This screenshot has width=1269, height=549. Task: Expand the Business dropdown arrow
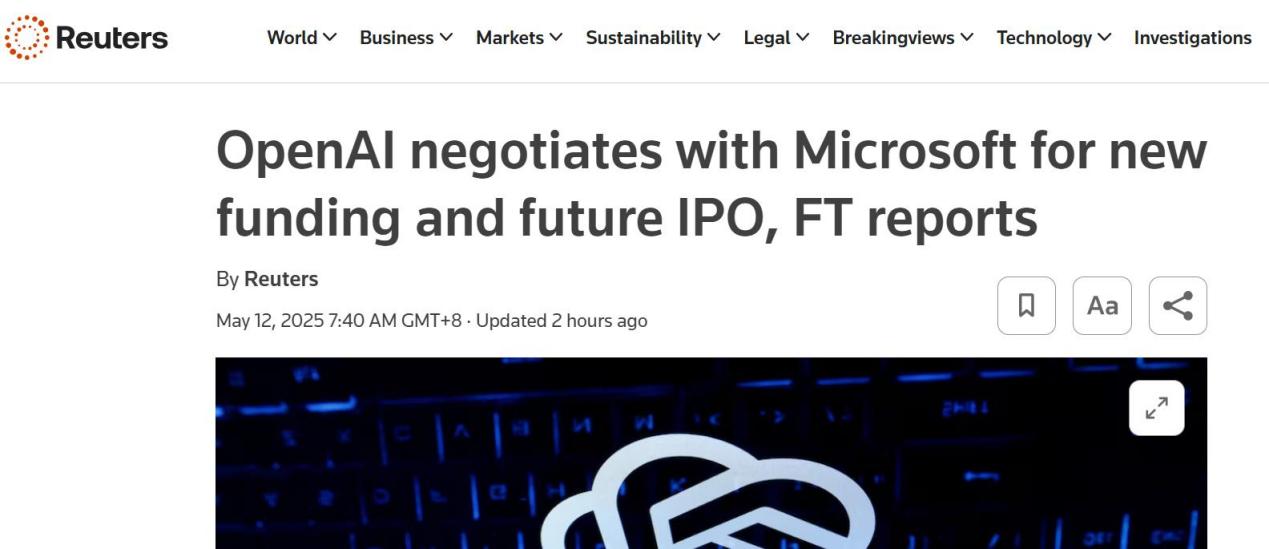pyautogui.click(x=446, y=38)
